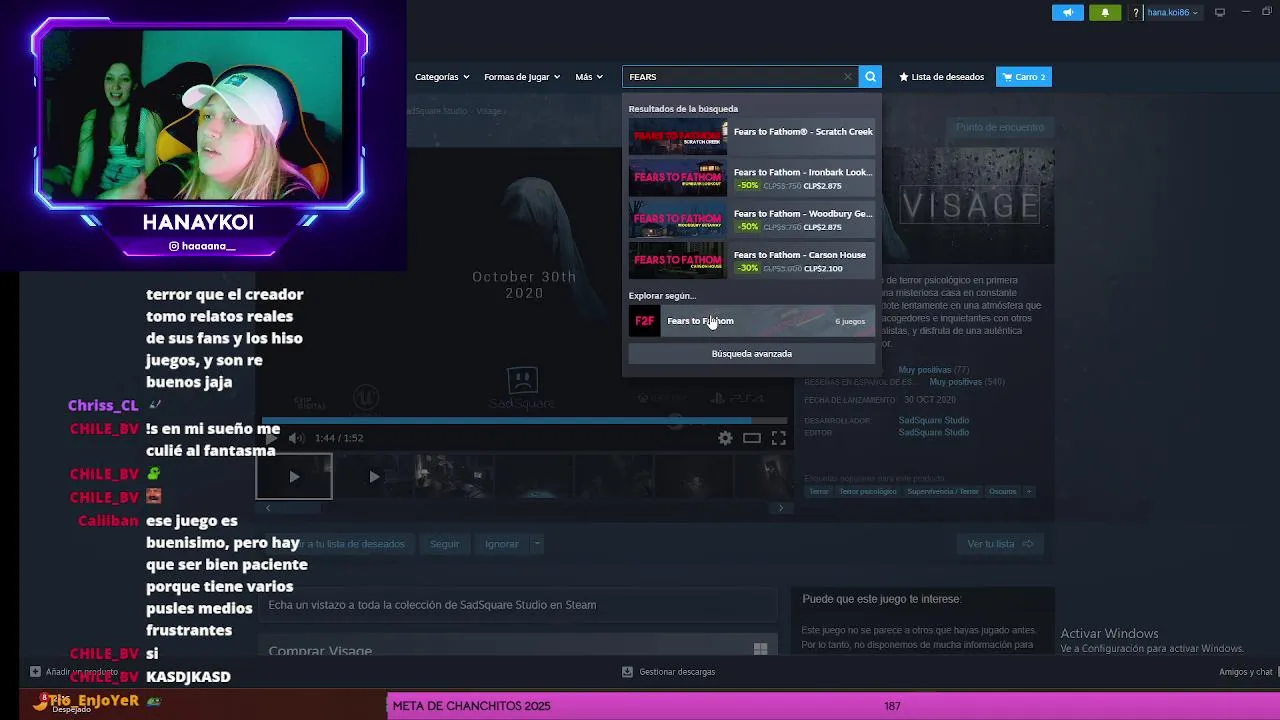Expand more tags with plus button

(1028, 492)
